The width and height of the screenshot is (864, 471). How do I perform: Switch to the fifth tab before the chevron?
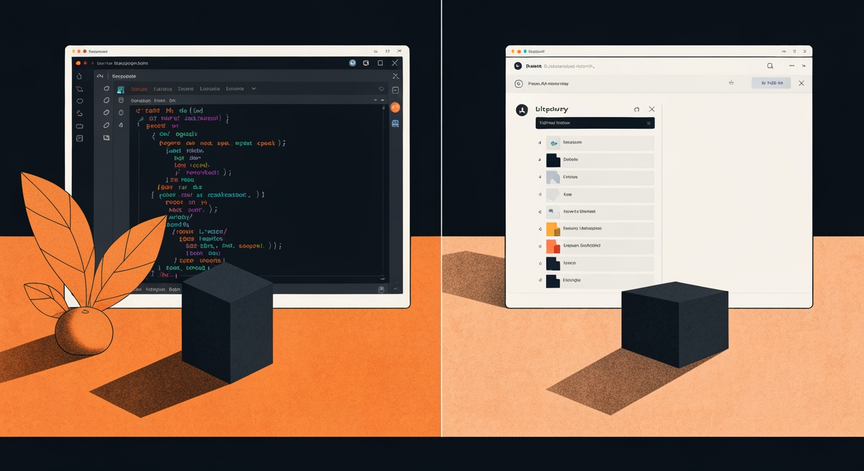tap(235, 89)
